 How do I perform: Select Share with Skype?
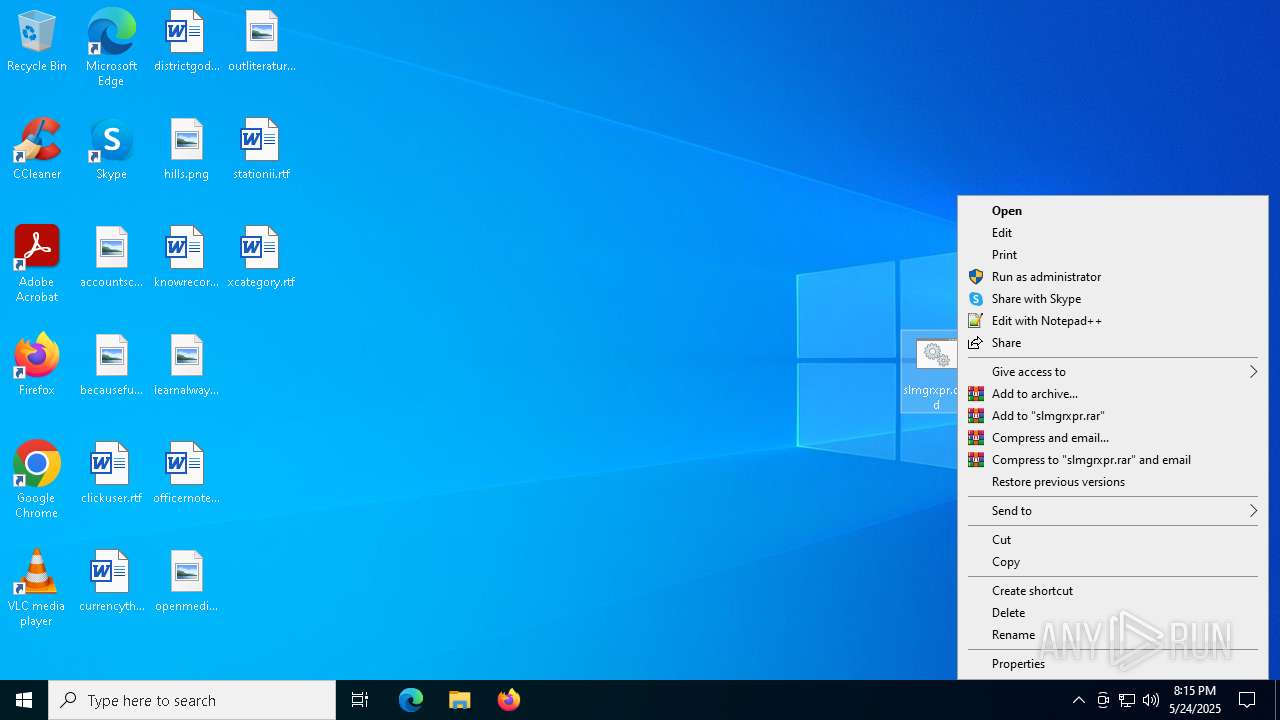pyautogui.click(x=1113, y=299)
